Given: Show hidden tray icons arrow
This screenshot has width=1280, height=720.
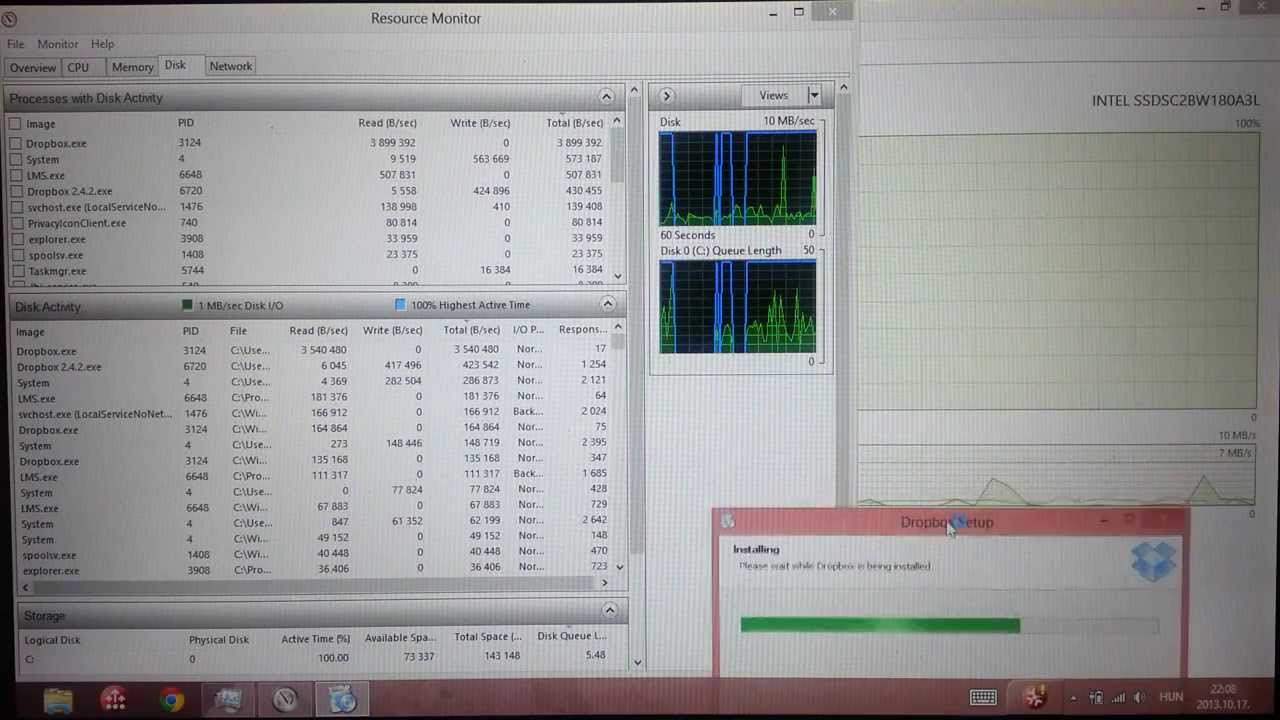Looking at the screenshot, I should click(x=1073, y=698).
